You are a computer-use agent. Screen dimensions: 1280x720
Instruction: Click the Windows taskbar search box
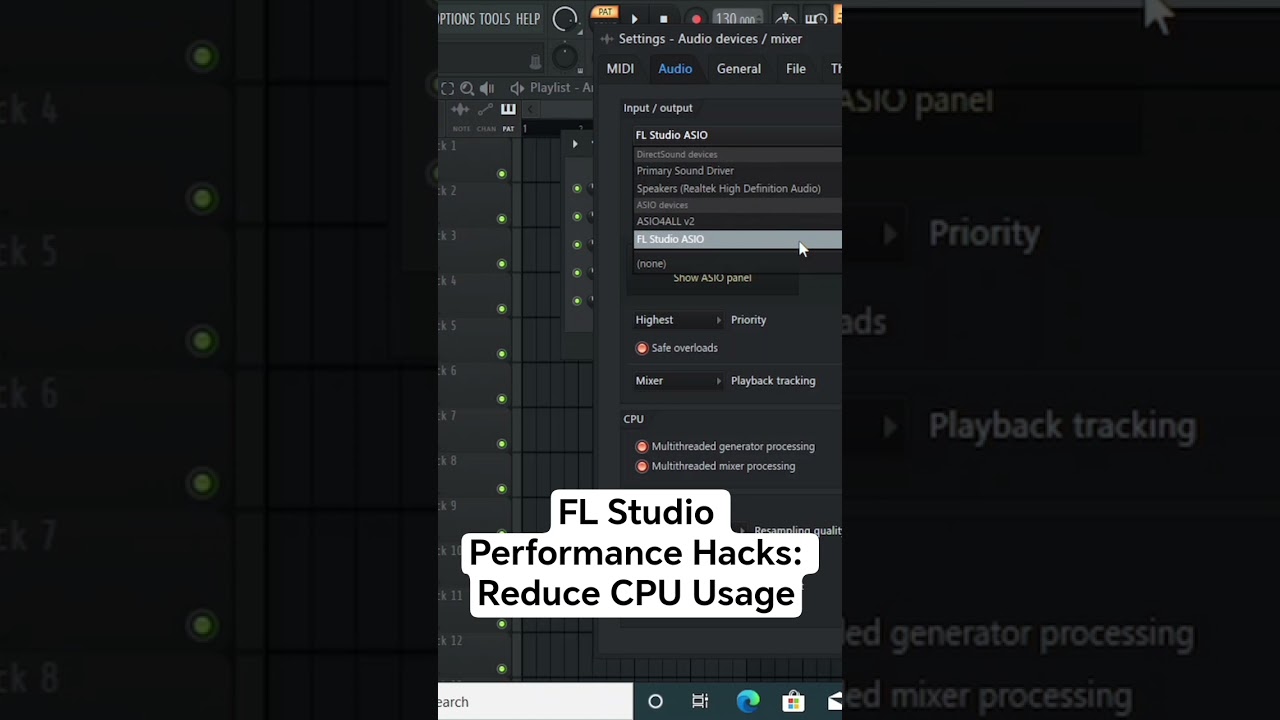[535, 702]
